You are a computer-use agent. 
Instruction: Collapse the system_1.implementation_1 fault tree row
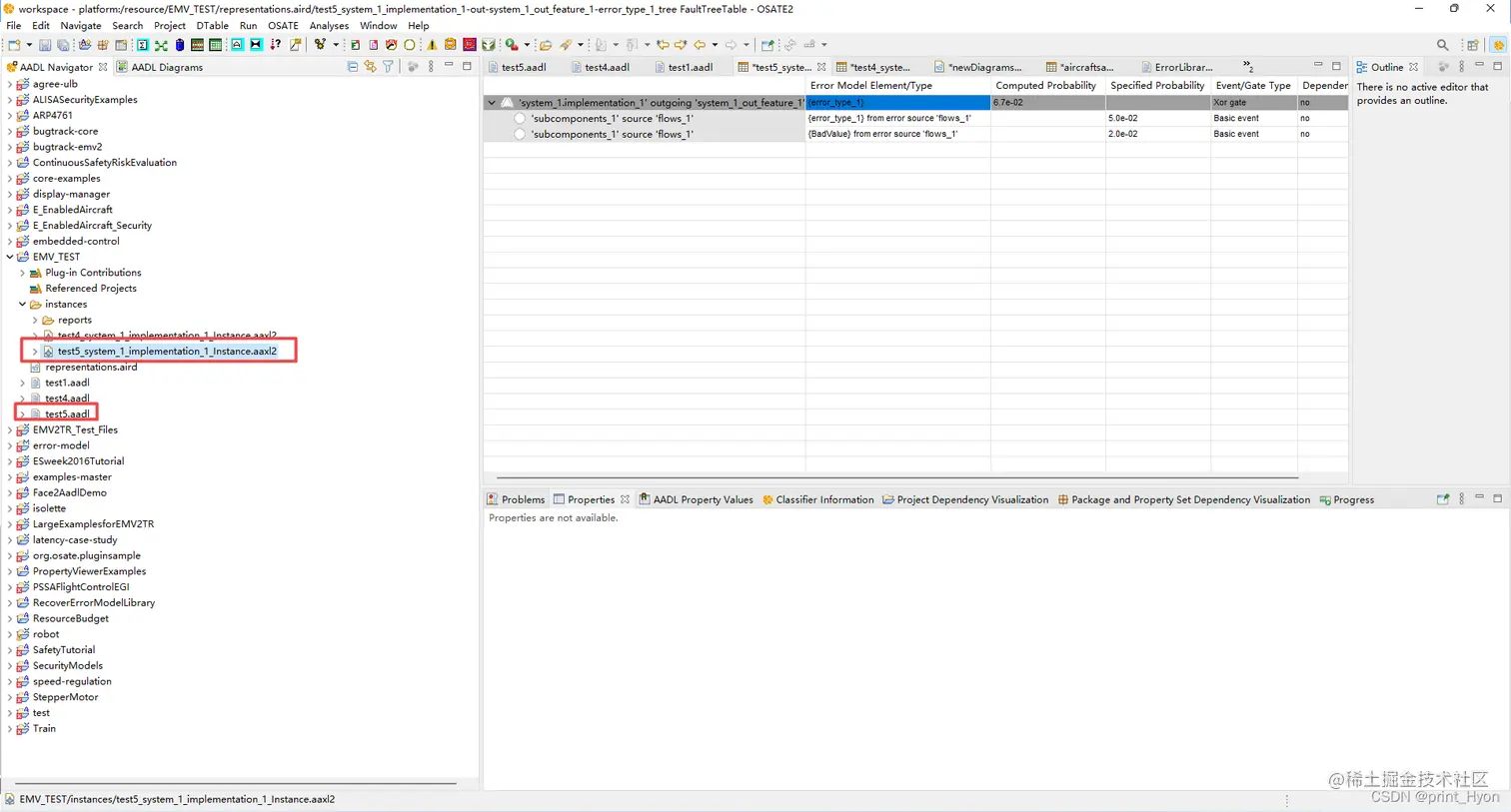[x=492, y=103]
